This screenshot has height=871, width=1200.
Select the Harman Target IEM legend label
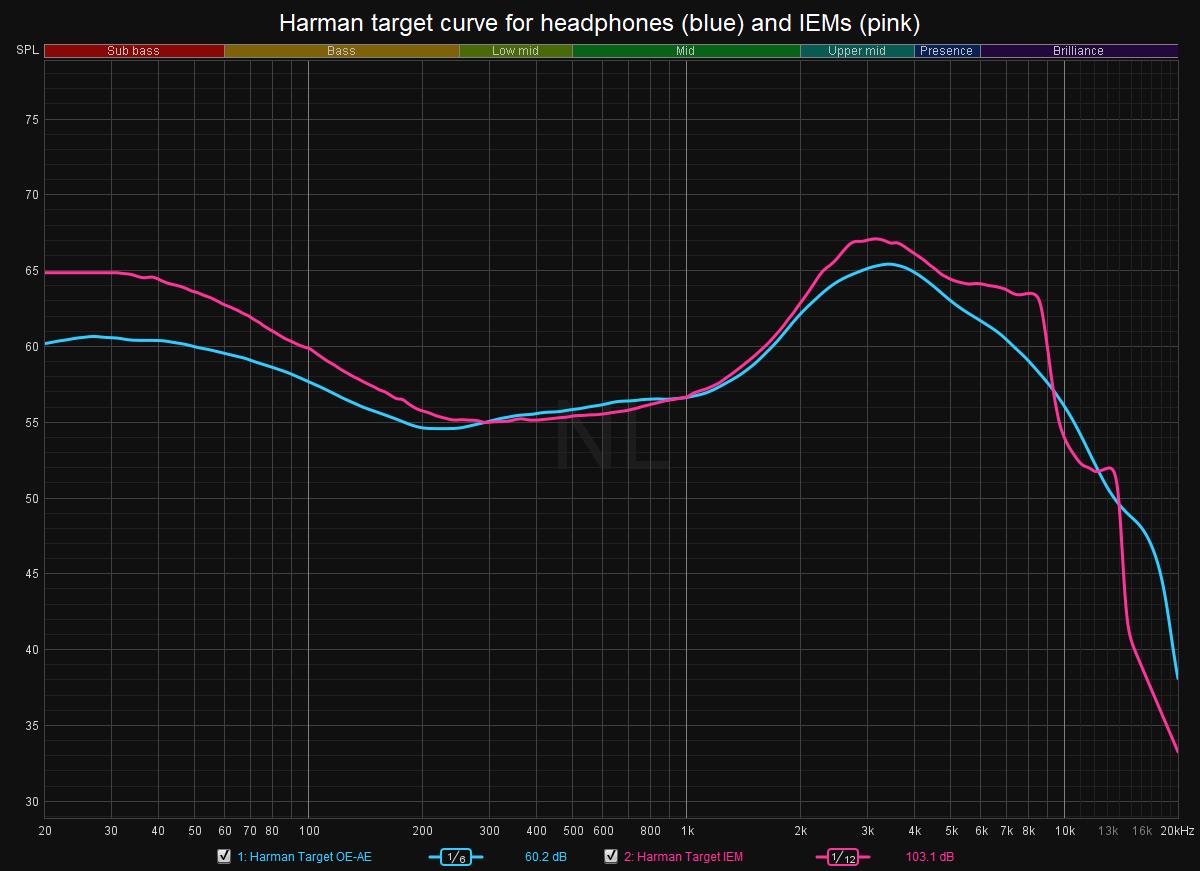683,857
